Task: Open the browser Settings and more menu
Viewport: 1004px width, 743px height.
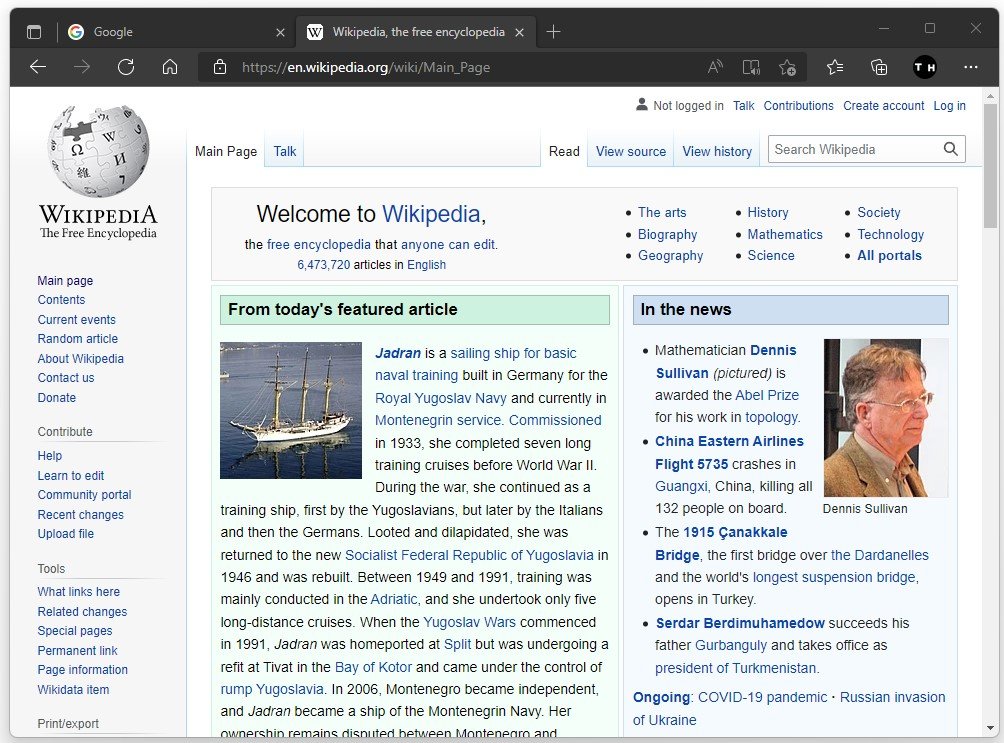Action: 971,67
